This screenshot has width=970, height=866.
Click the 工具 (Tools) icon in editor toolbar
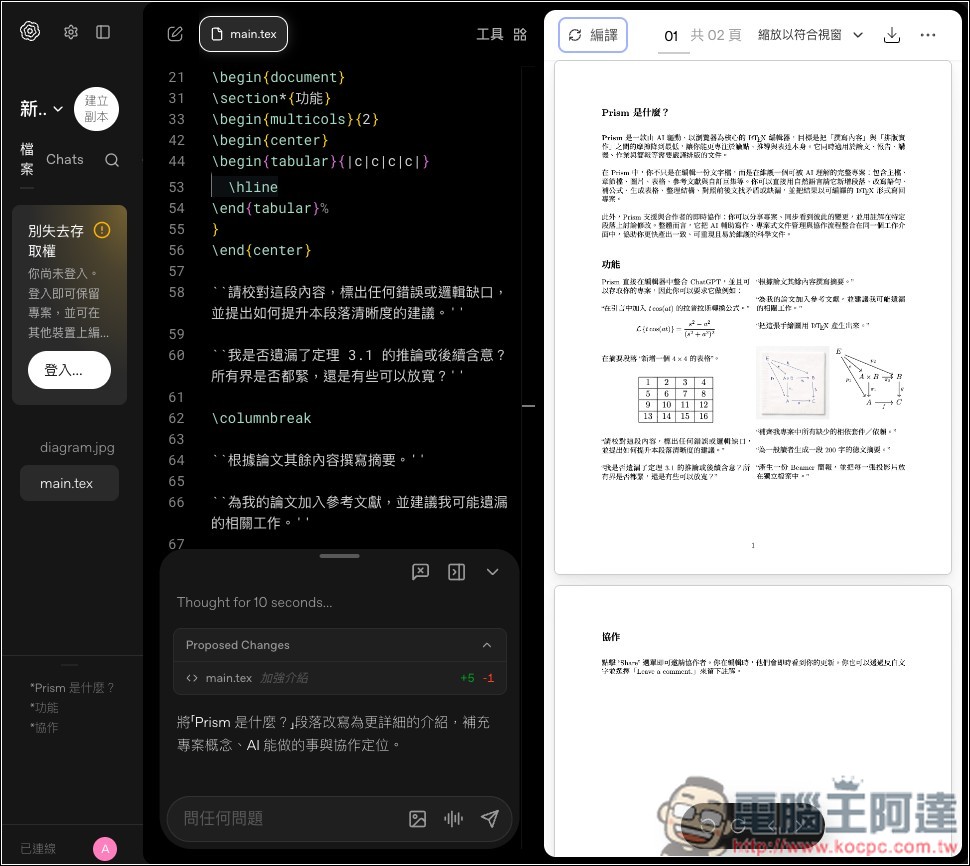(490, 33)
